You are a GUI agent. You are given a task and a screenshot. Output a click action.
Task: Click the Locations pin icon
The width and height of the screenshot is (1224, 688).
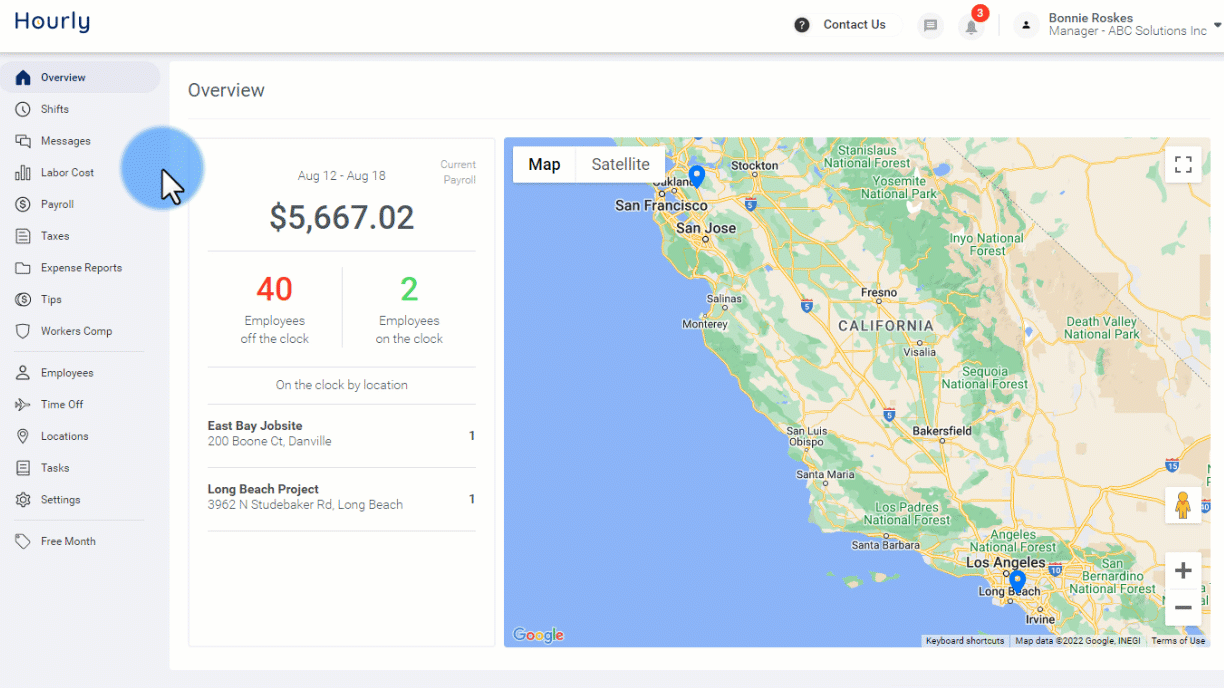[x=23, y=436]
